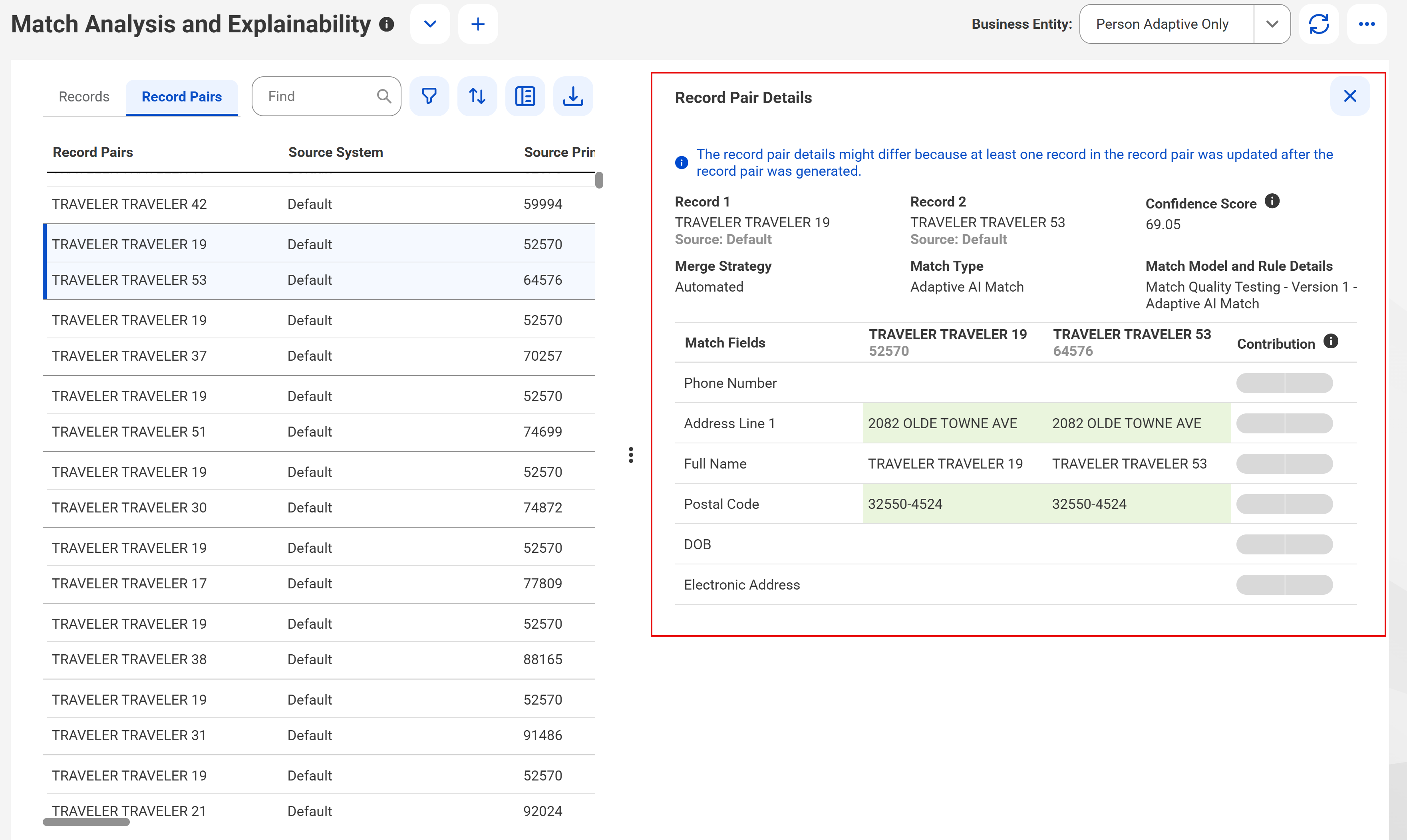Open the filter options
The height and width of the screenshot is (840, 1407).
(x=429, y=96)
